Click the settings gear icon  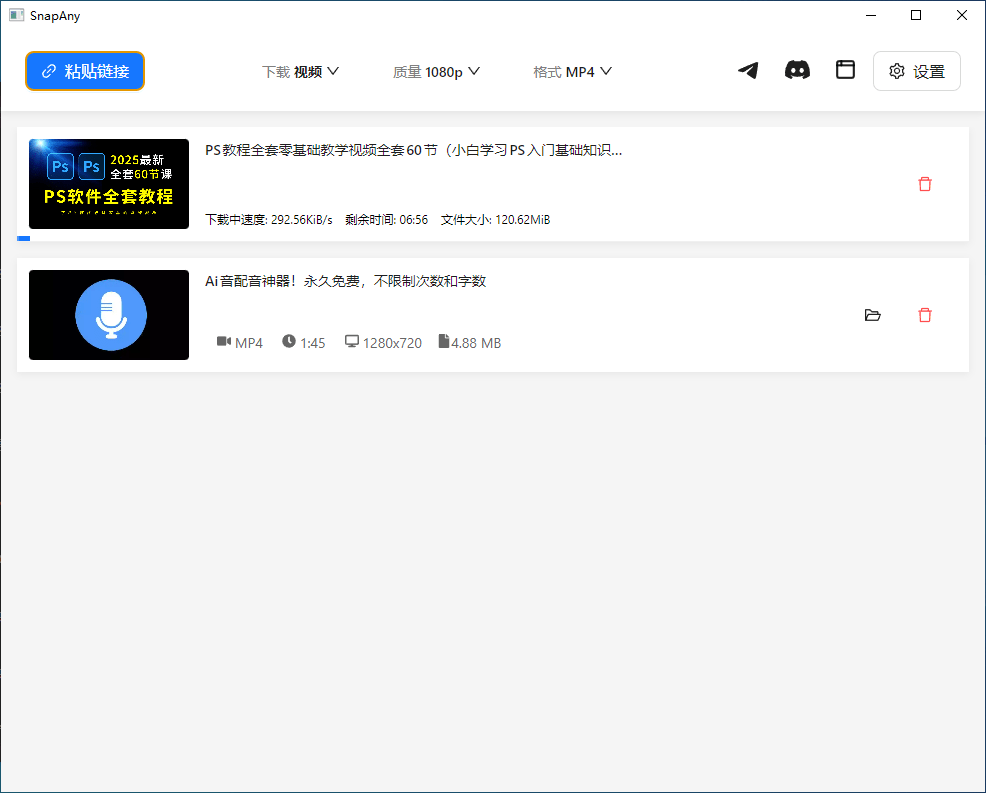point(897,71)
